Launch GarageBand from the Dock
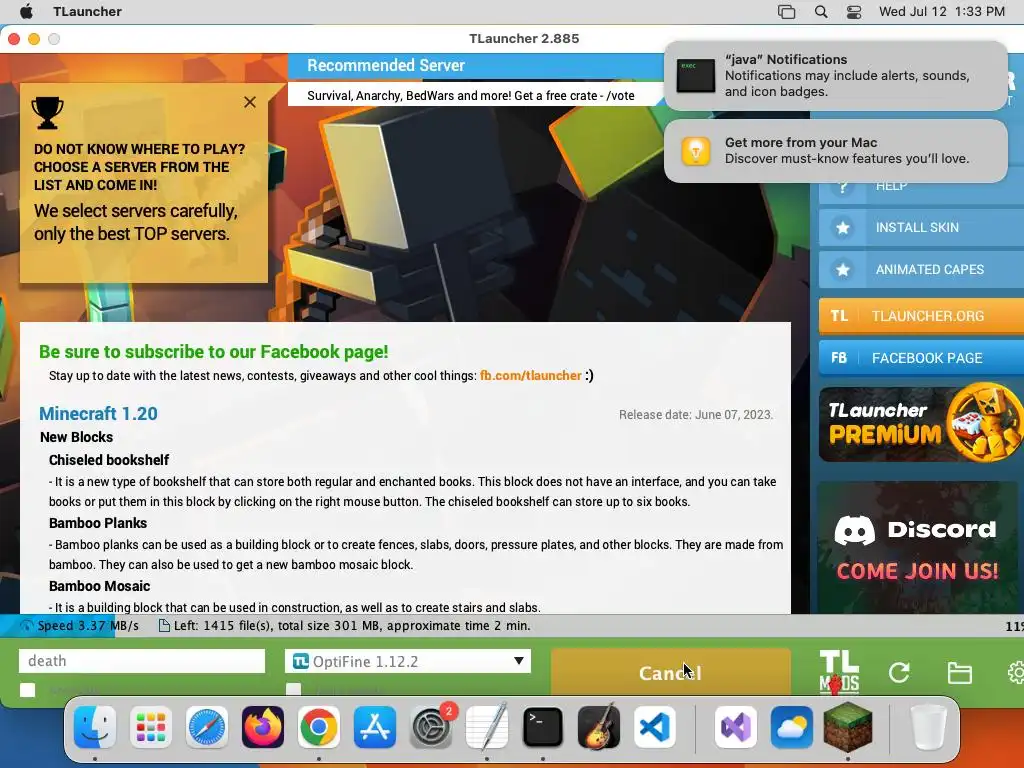Image resolution: width=1024 pixels, height=768 pixels. coord(599,727)
